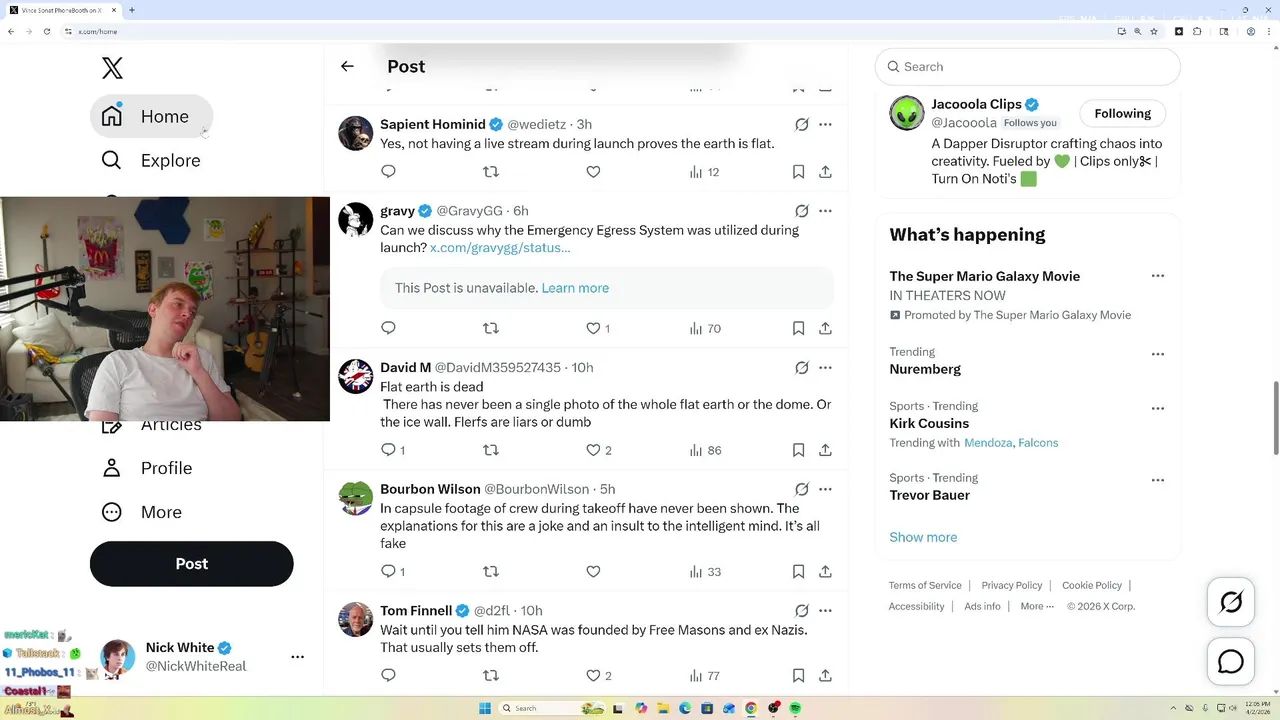The width and height of the screenshot is (1280, 720).
Task: Click the Search input field
Action: click(x=1028, y=67)
